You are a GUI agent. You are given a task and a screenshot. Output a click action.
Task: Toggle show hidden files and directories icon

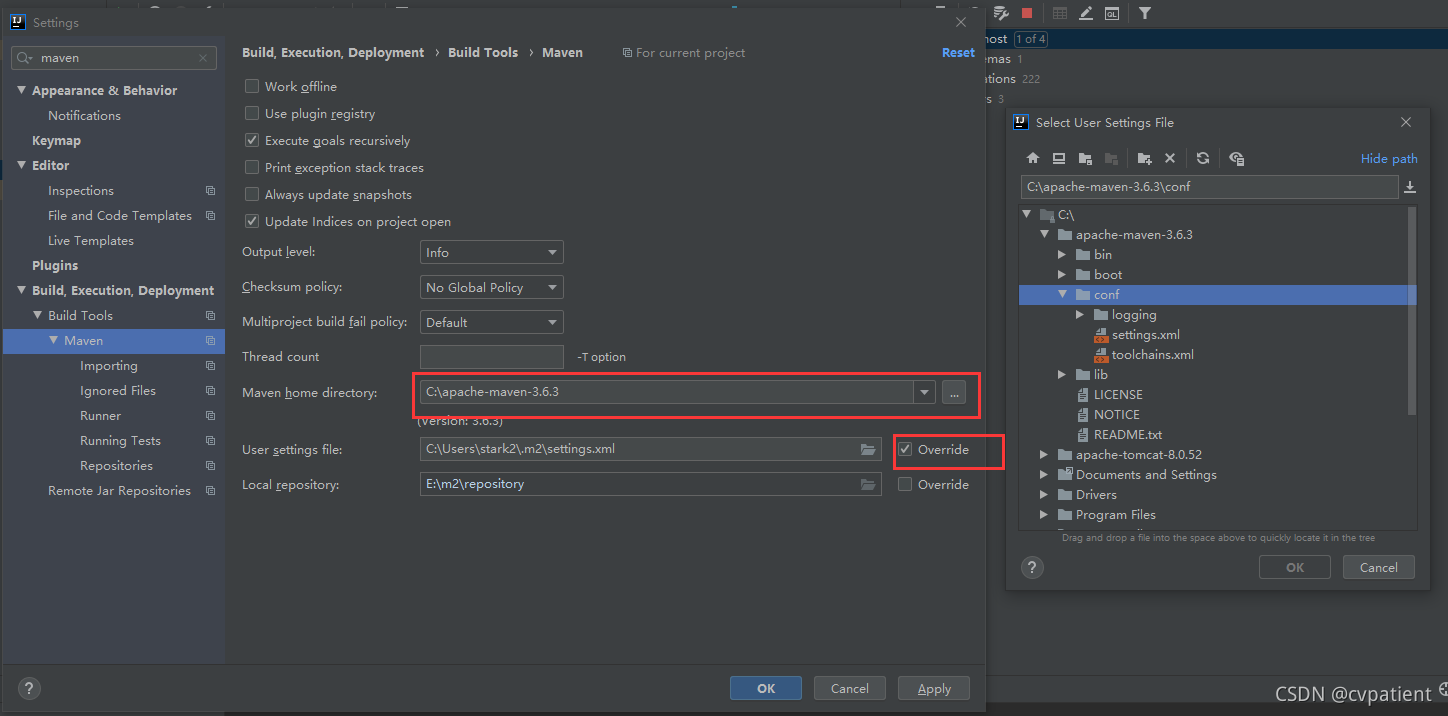(1237, 158)
